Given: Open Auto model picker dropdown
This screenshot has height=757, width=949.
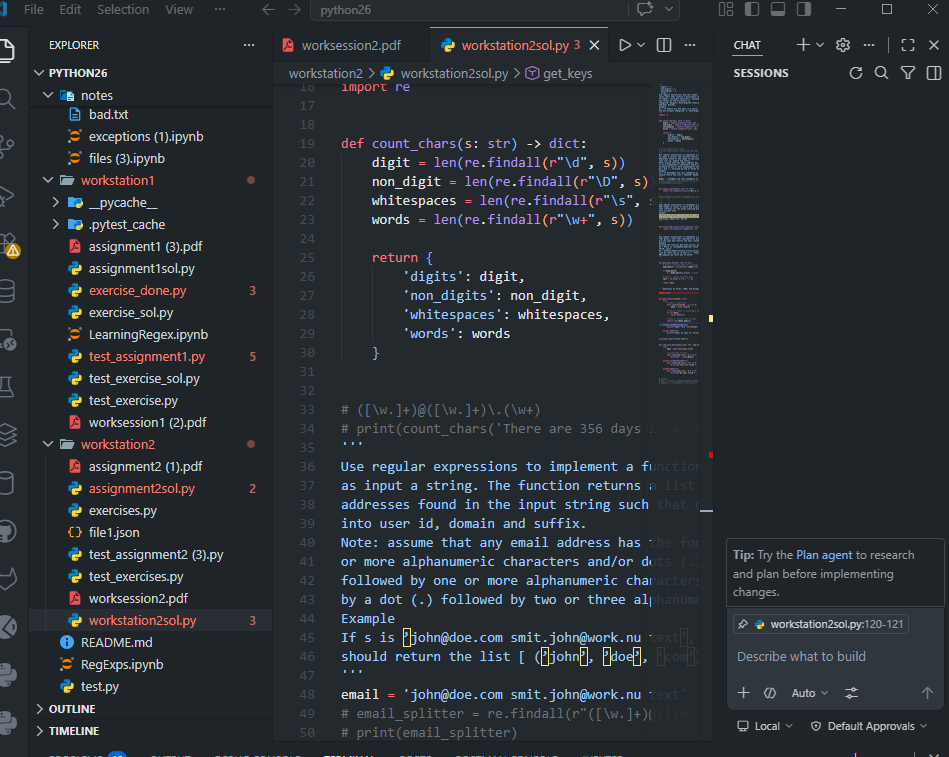Looking at the screenshot, I should [x=809, y=693].
